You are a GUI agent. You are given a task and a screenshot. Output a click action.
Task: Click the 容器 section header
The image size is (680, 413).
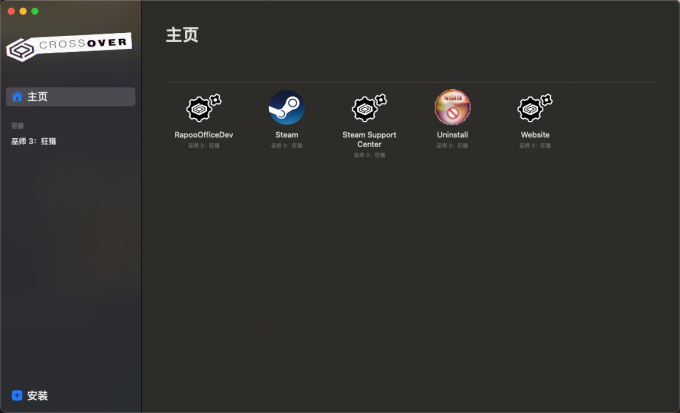[17, 126]
